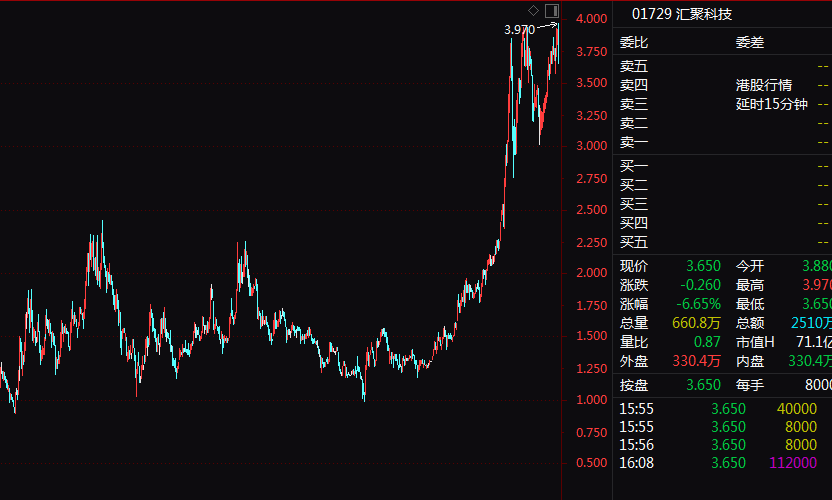Click the 3.970 high price marker on chart
Image resolution: width=832 pixels, height=500 pixels.
519,30
